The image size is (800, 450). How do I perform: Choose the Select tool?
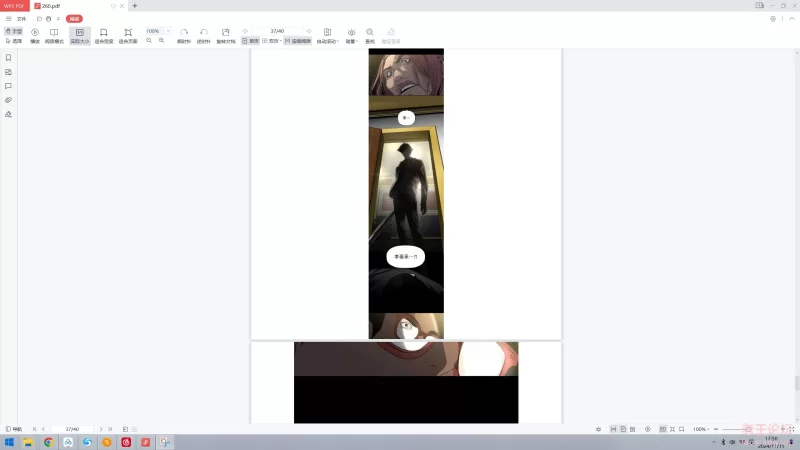pyautogui.click(x=14, y=41)
